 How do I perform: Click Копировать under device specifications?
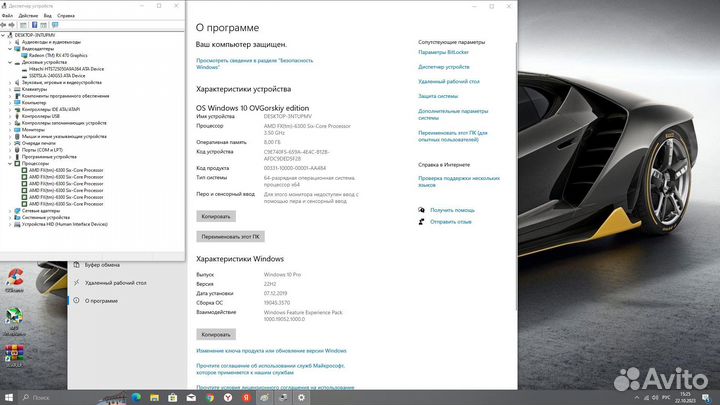(216, 216)
